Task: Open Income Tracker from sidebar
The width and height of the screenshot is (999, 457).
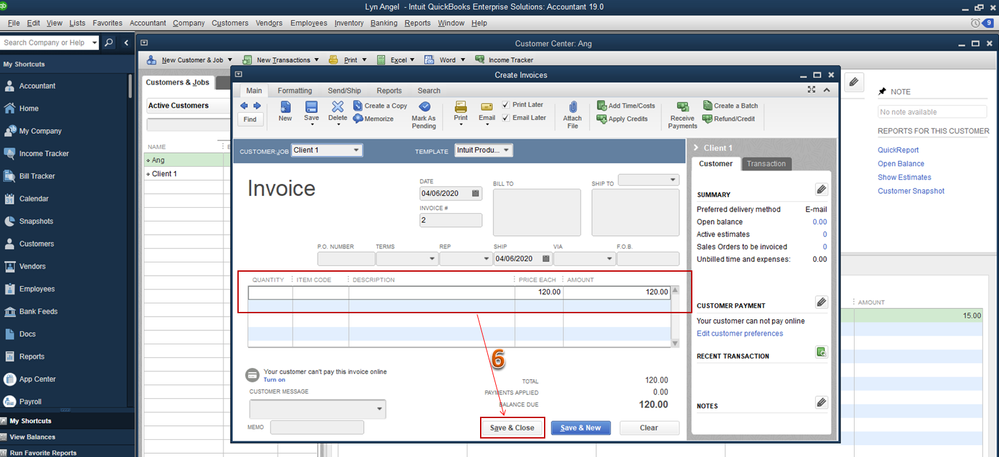Action: [x=44, y=154]
